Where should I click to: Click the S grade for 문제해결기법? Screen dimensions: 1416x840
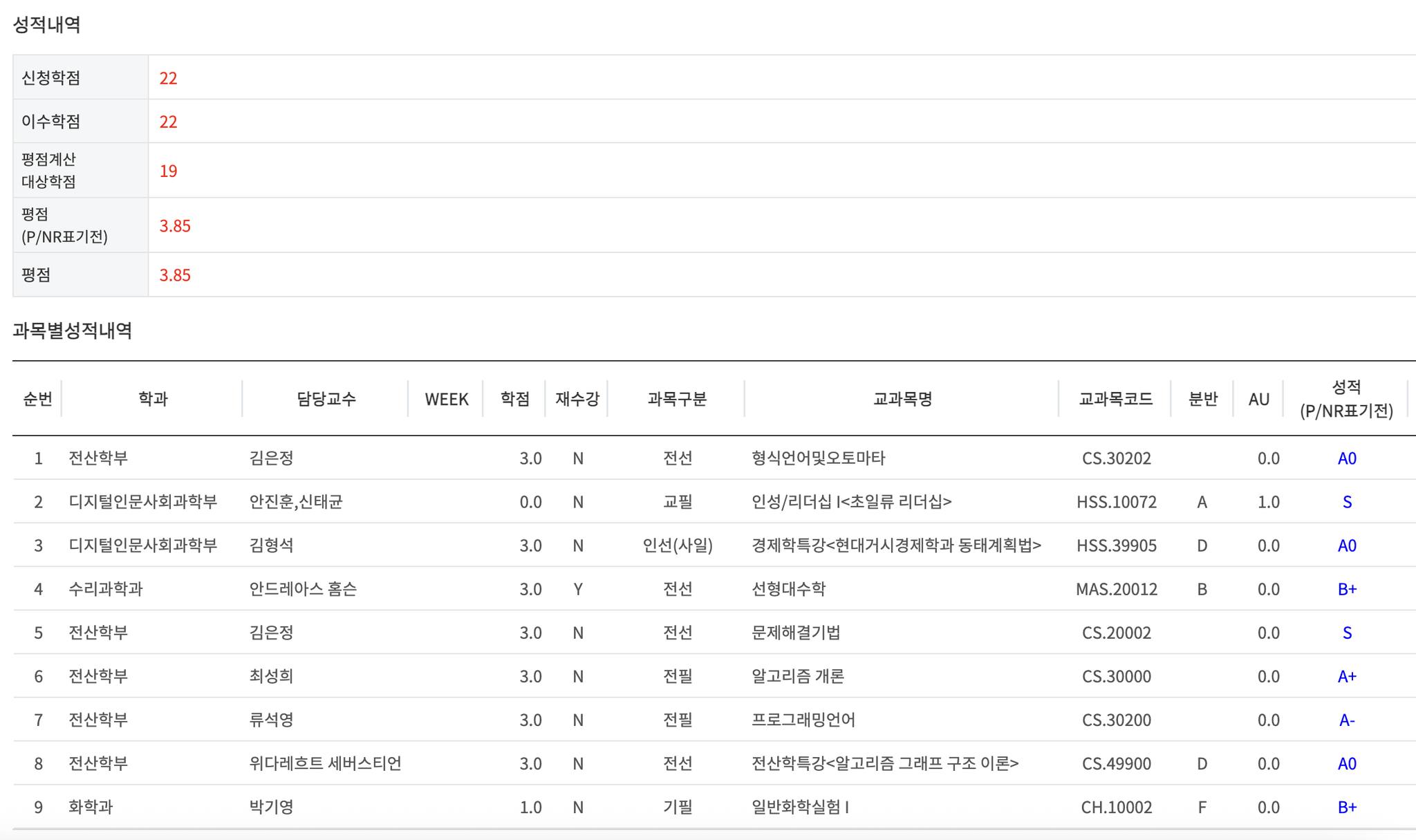coord(1346,633)
